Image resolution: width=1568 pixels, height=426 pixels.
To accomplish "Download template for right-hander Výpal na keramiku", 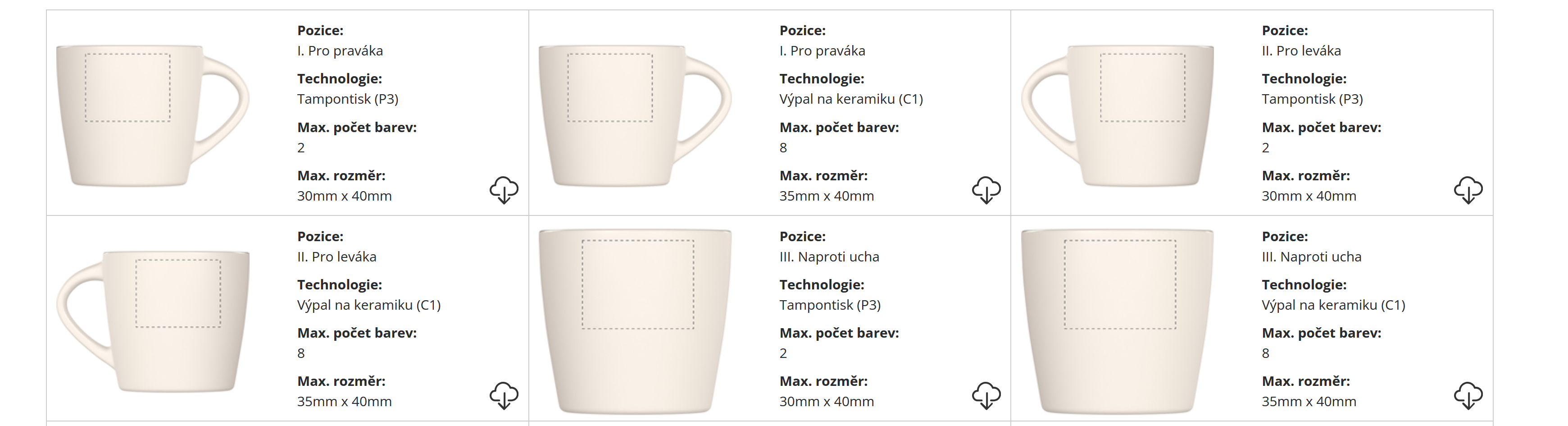I will click(x=986, y=190).
